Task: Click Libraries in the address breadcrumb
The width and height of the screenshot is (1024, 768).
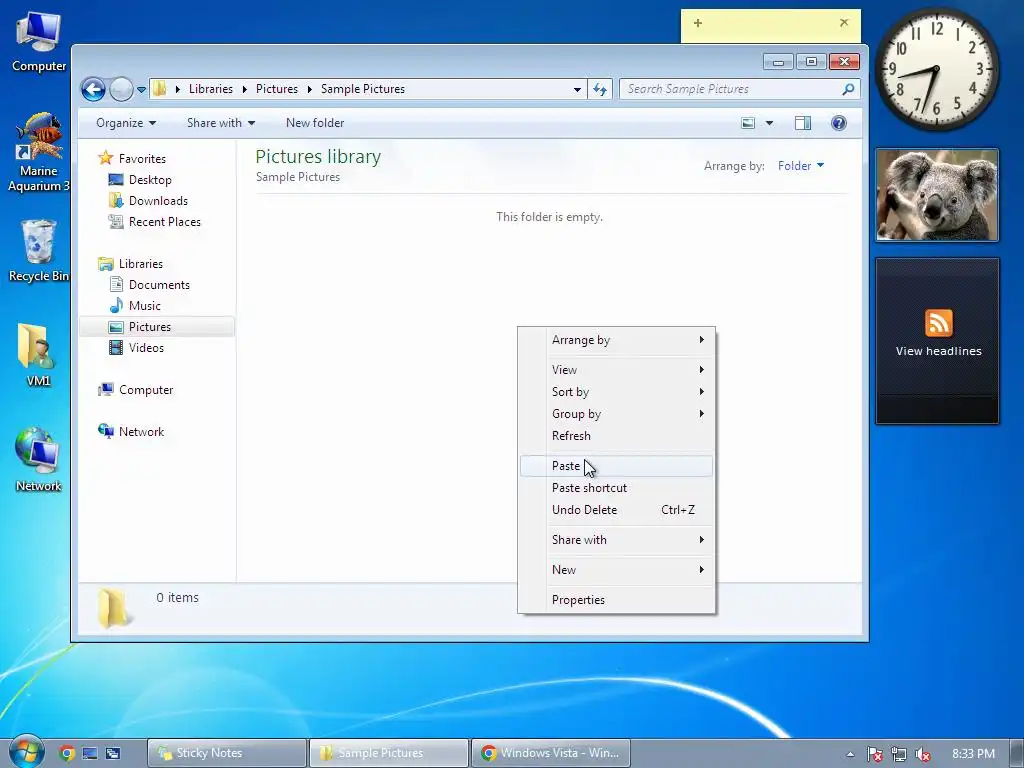Action: pos(210,89)
